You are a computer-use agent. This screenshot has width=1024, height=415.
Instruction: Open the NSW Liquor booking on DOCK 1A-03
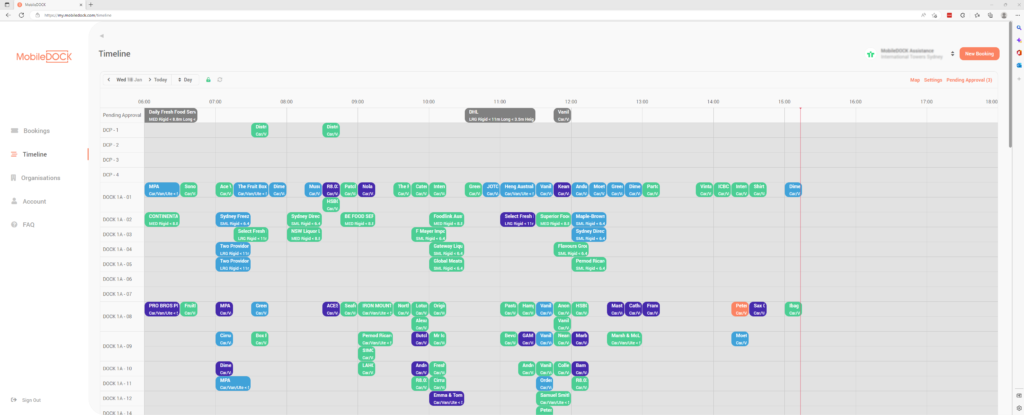[x=304, y=235]
